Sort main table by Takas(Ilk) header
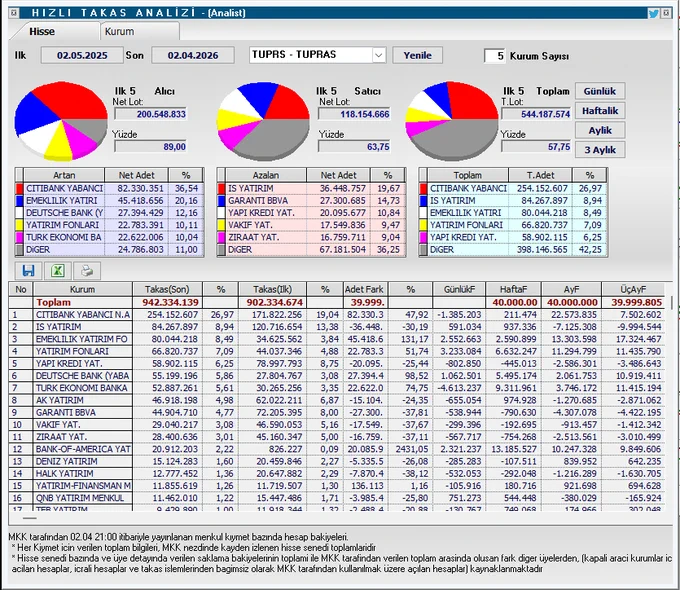680x590 pixels. 272,289
